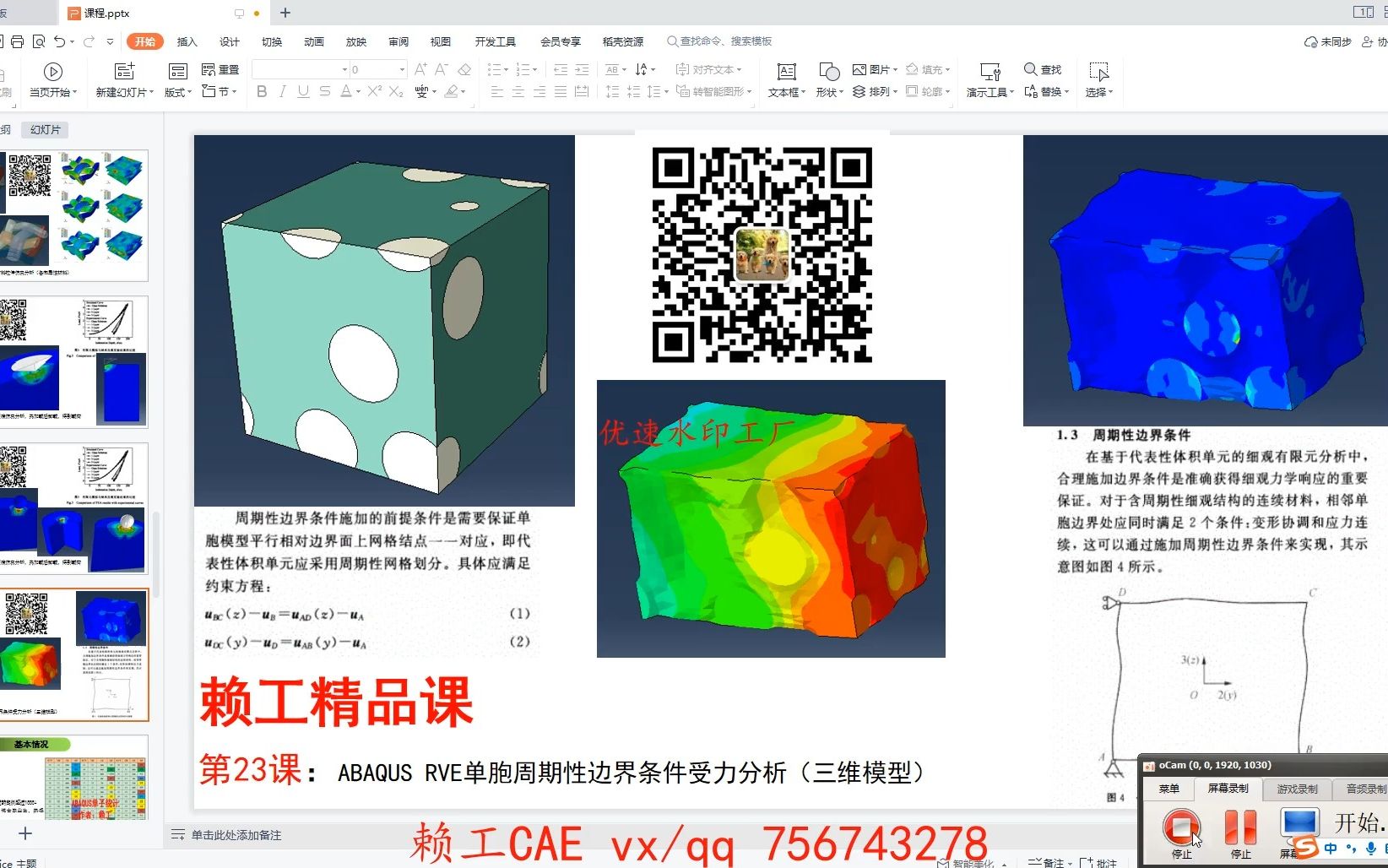The image size is (1388, 868).
Task: Center align text
Action: click(x=518, y=91)
